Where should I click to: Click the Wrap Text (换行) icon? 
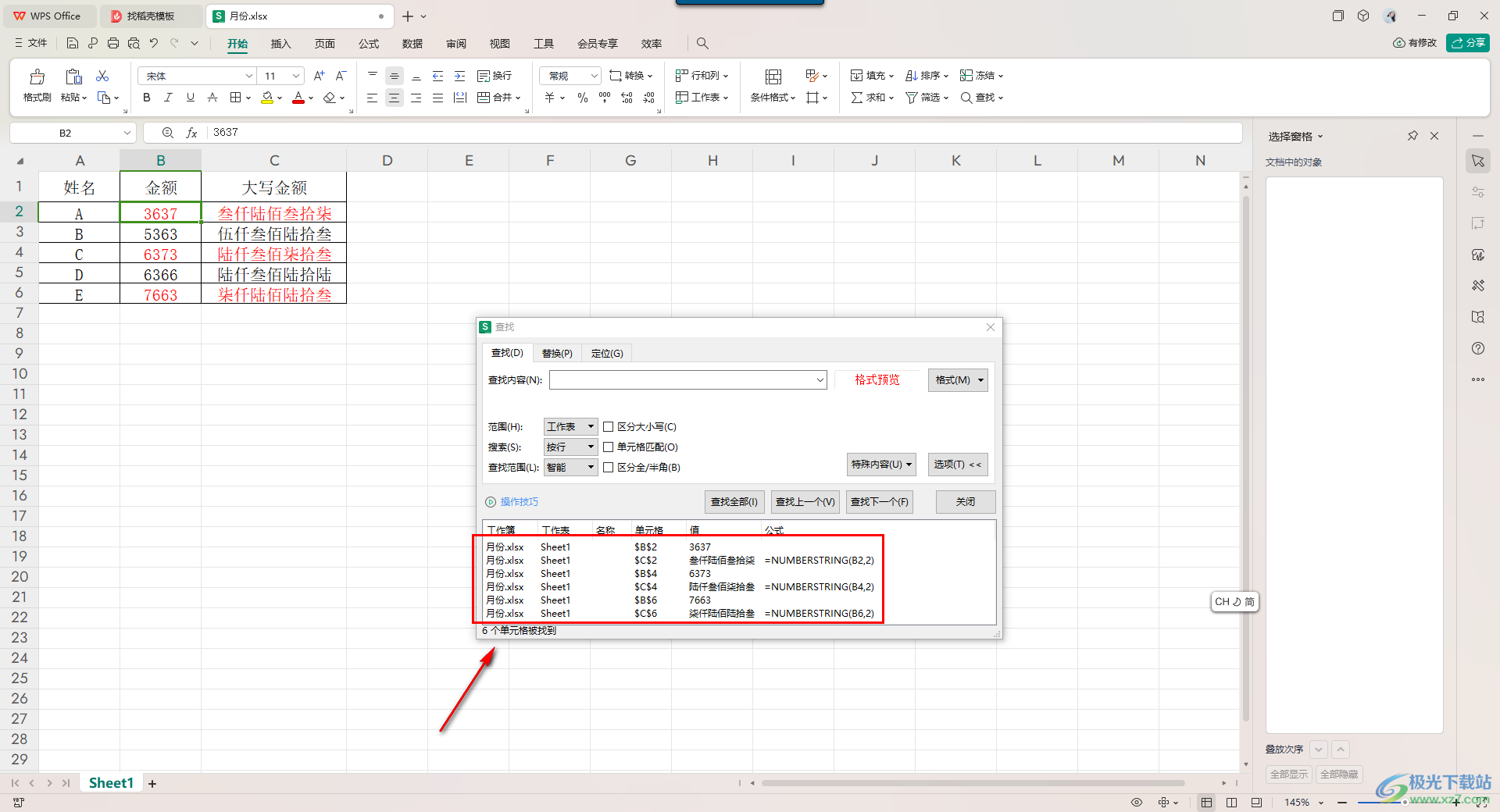pos(495,76)
